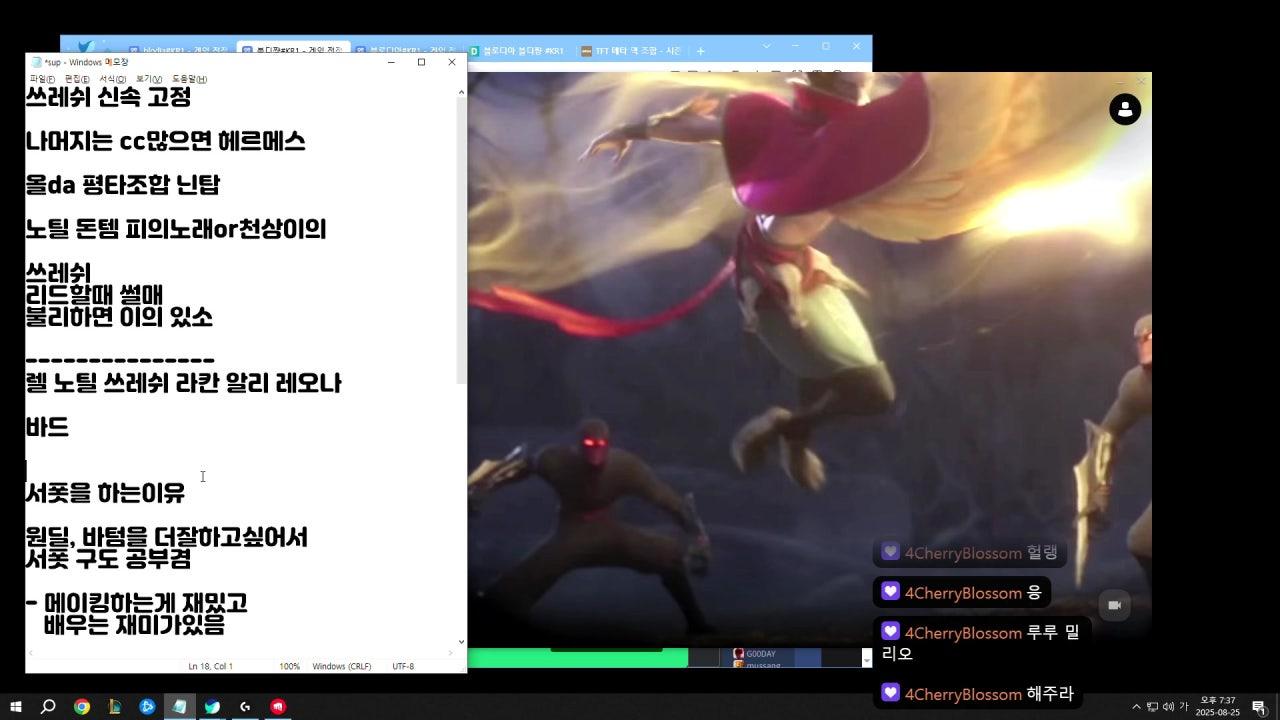1280x720 pixels.
Task: Show hidden system tray icons
Action: point(1136,707)
